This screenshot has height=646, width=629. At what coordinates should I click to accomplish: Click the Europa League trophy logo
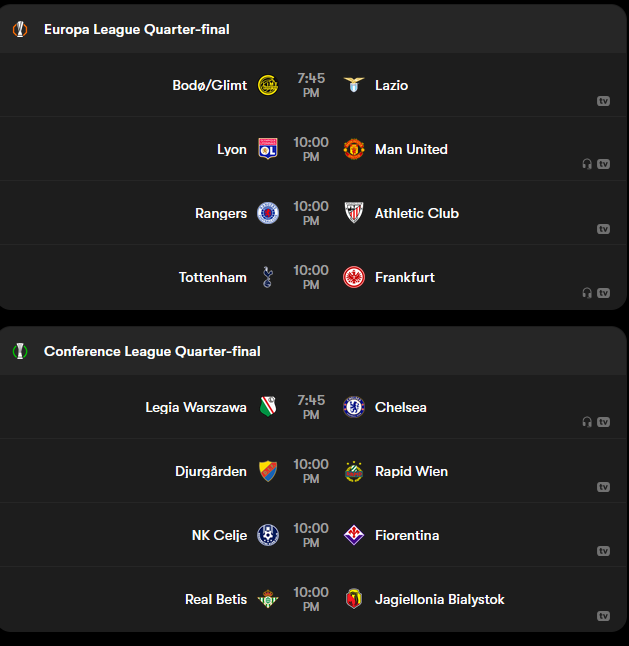[20, 30]
